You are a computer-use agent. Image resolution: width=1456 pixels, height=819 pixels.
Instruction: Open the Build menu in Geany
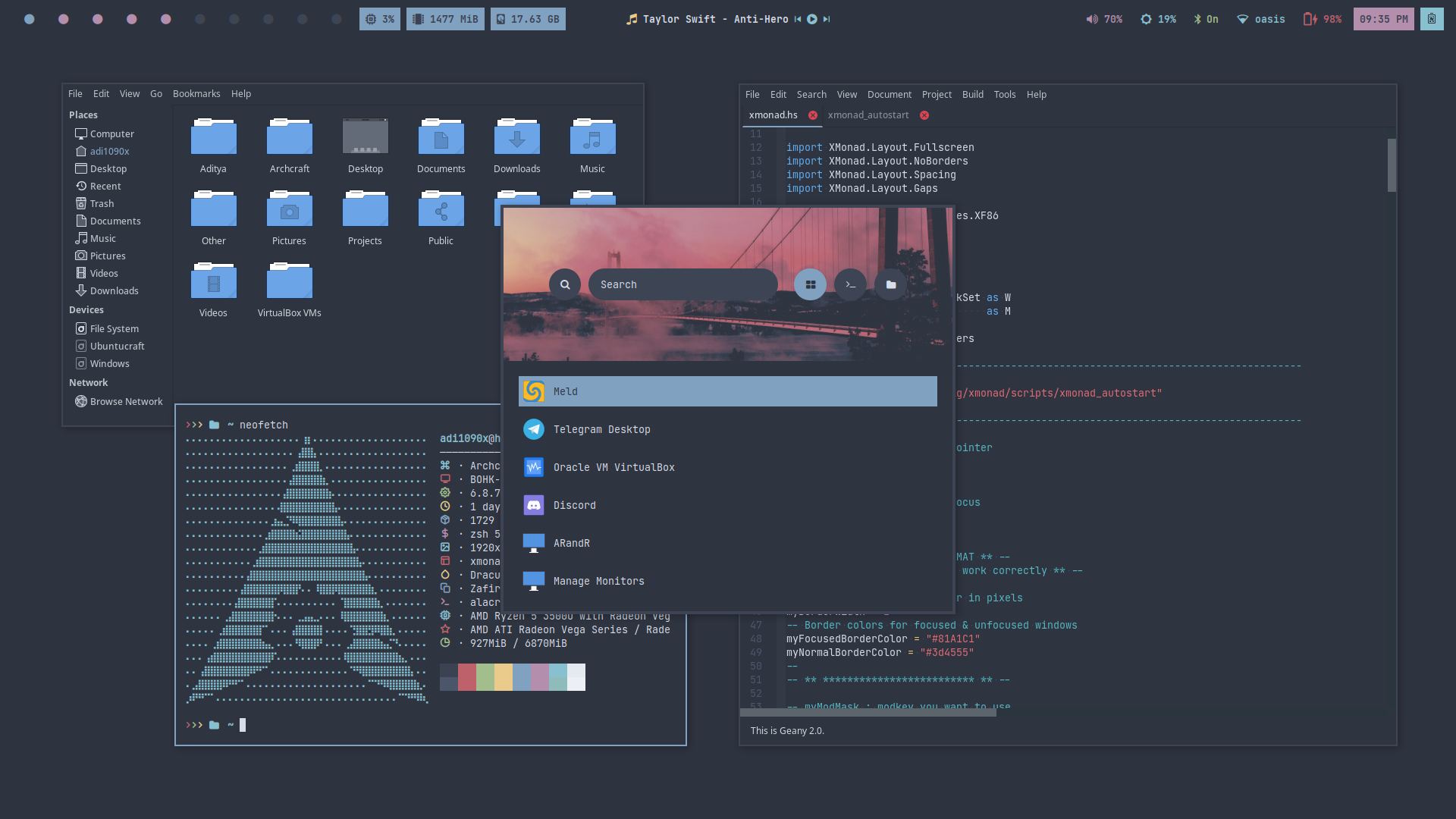(x=972, y=95)
